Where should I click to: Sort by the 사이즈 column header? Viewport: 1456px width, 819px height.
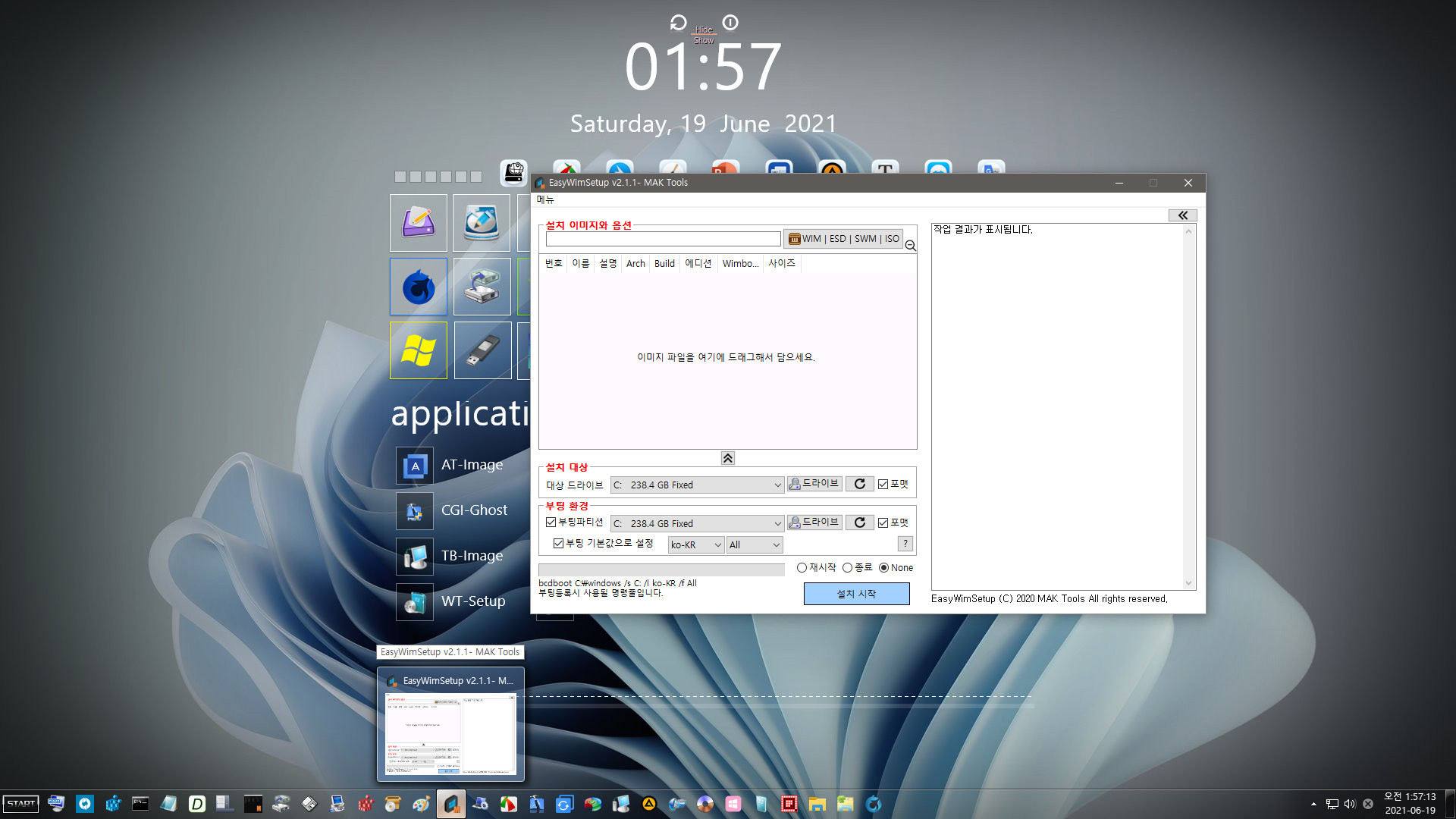782,263
